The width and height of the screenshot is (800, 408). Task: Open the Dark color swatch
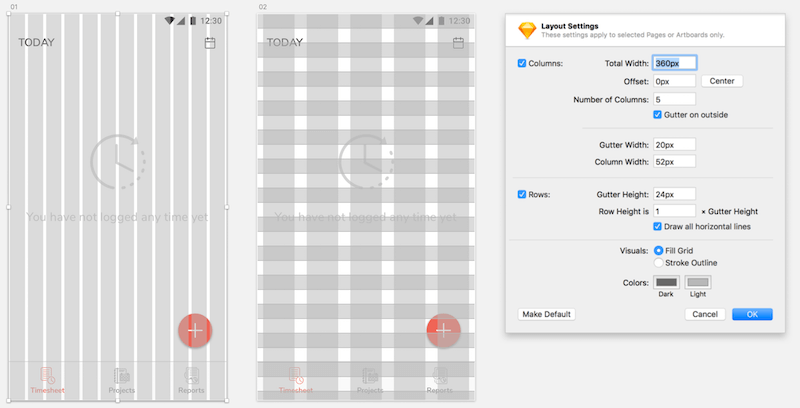point(667,282)
